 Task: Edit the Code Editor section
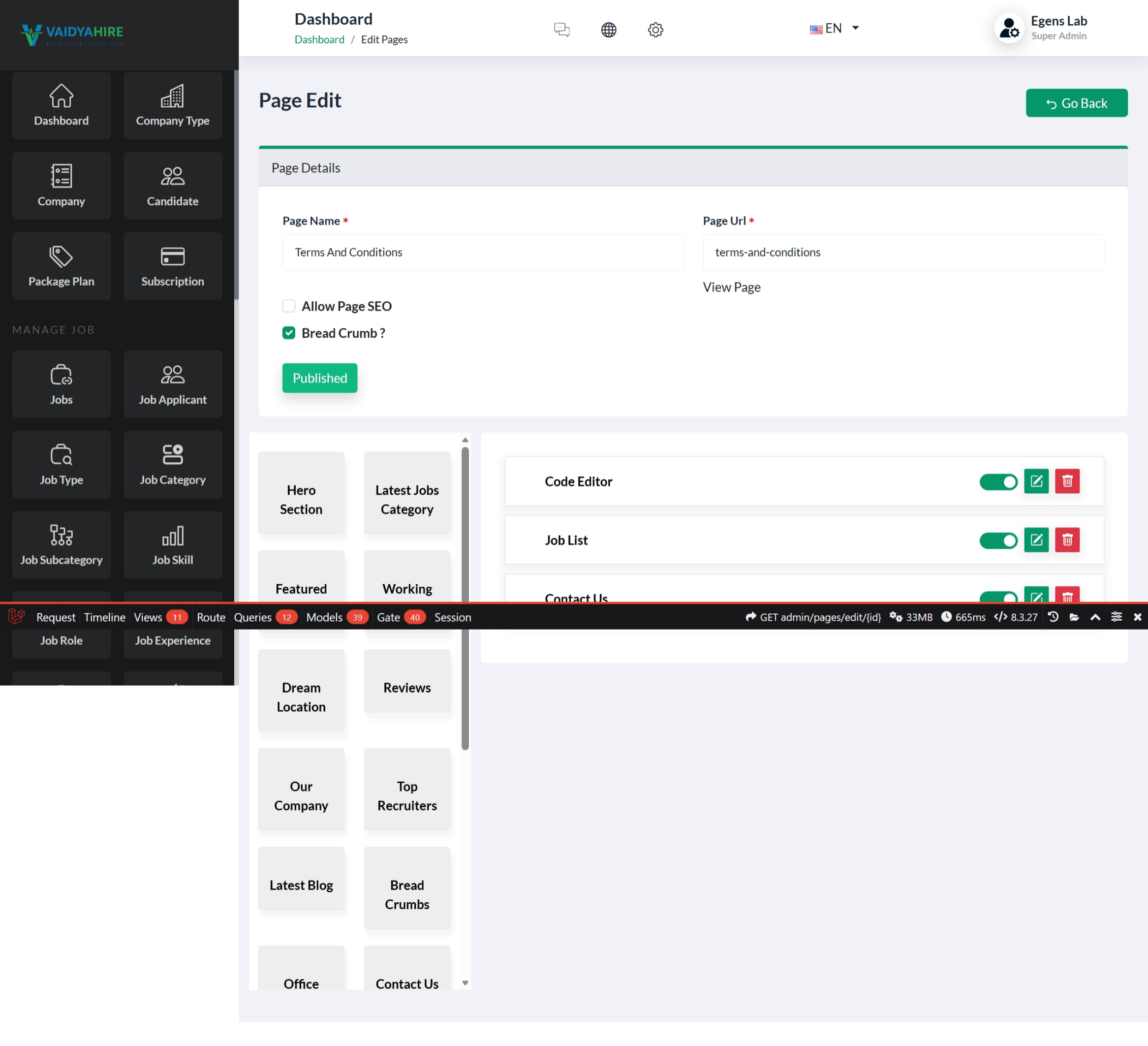tap(1036, 481)
